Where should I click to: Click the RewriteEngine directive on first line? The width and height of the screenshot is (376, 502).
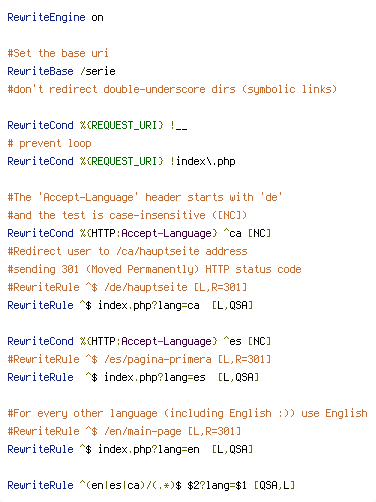tap(46, 17)
